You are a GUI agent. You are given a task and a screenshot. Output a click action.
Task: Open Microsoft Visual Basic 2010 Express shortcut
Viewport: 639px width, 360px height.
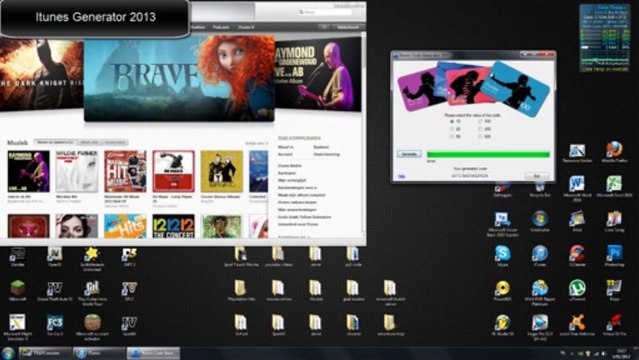click(x=502, y=224)
